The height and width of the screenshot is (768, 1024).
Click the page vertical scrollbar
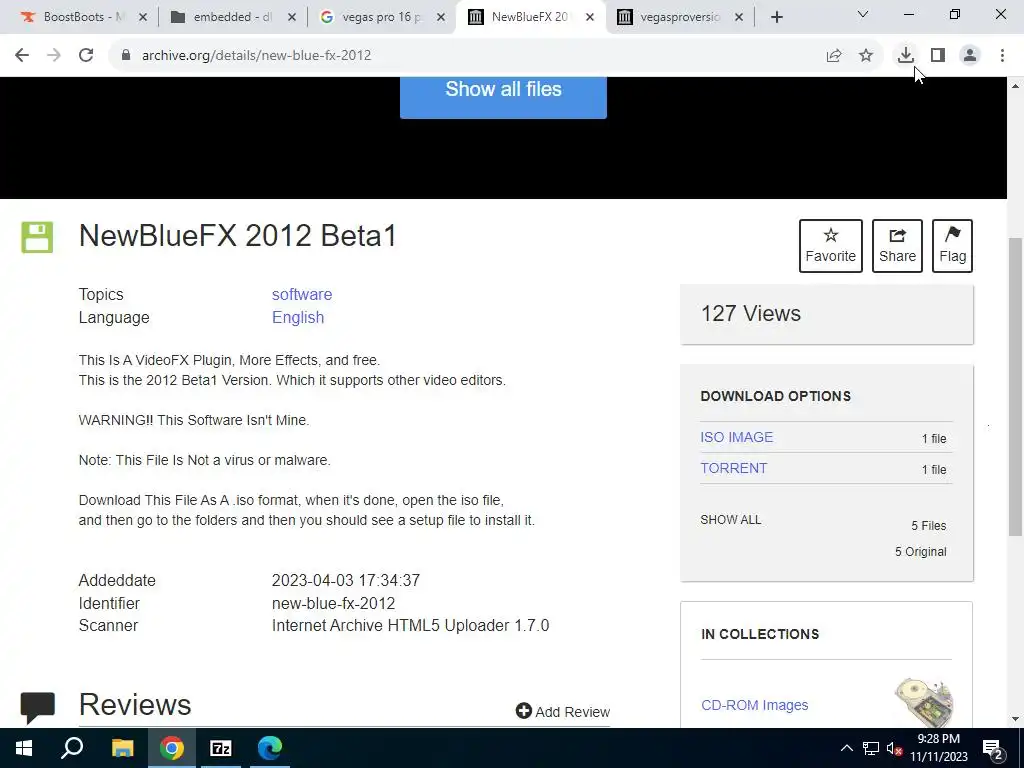tap(1015, 385)
